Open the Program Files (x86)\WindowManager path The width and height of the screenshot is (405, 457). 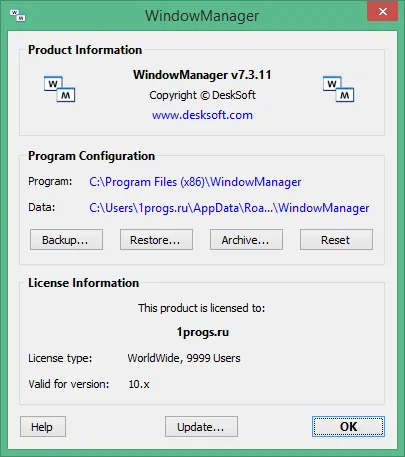click(x=195, y=182)
